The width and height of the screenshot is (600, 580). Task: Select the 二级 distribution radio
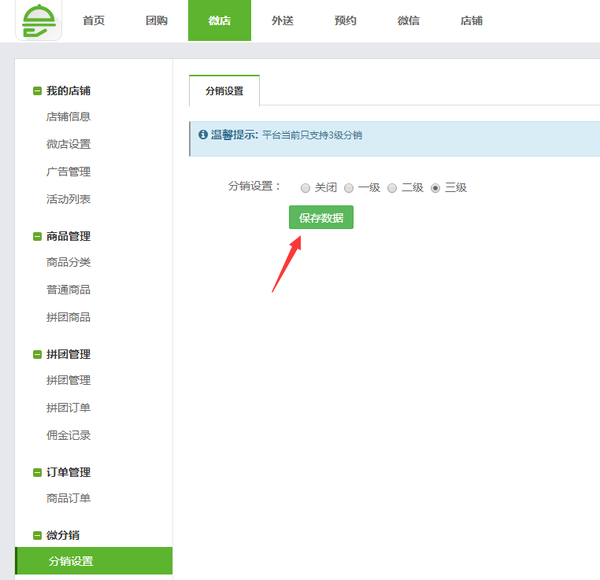click(392, 188)
